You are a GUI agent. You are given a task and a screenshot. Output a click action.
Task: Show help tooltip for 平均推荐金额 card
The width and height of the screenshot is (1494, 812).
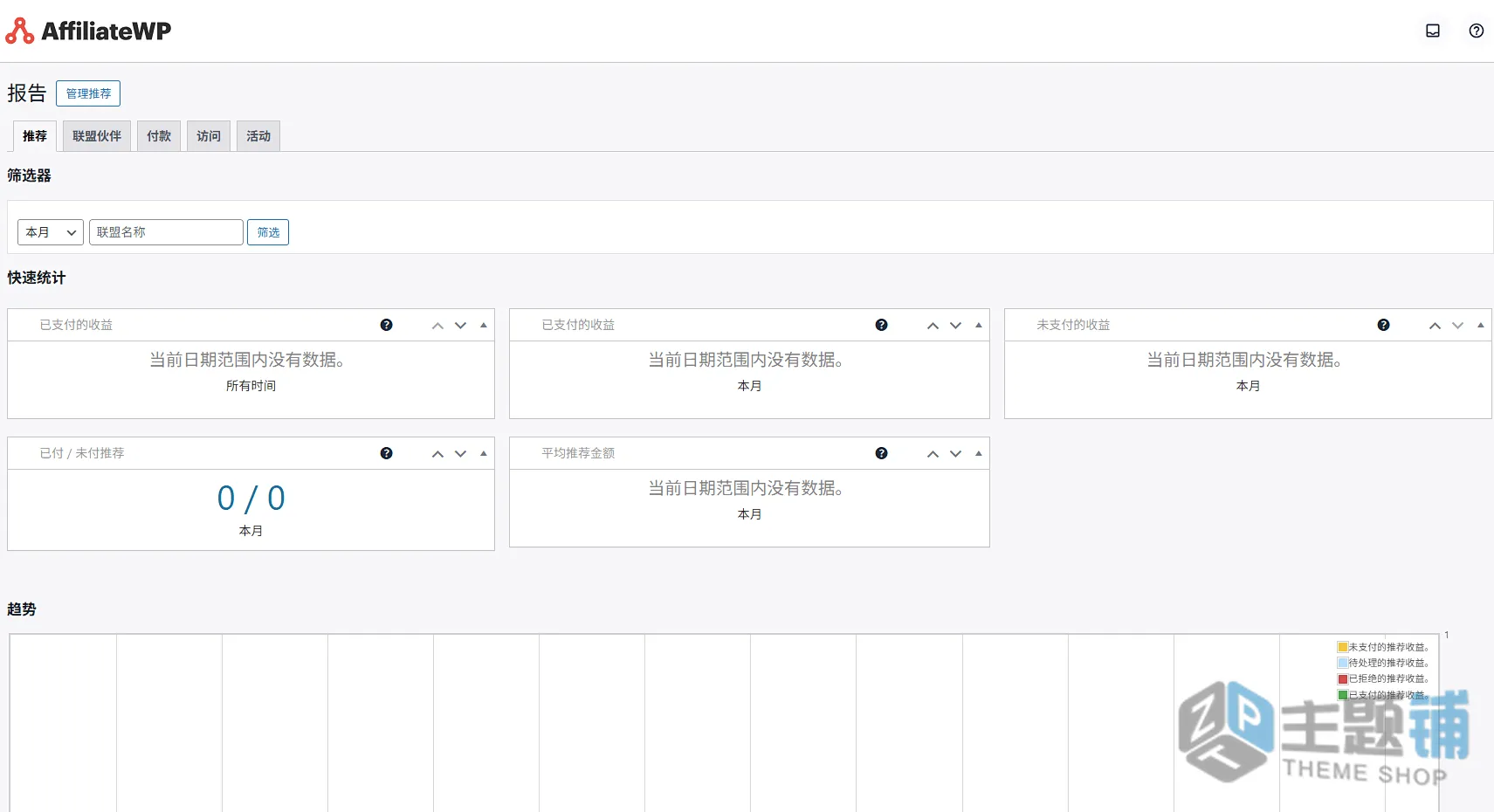[881, 453]
